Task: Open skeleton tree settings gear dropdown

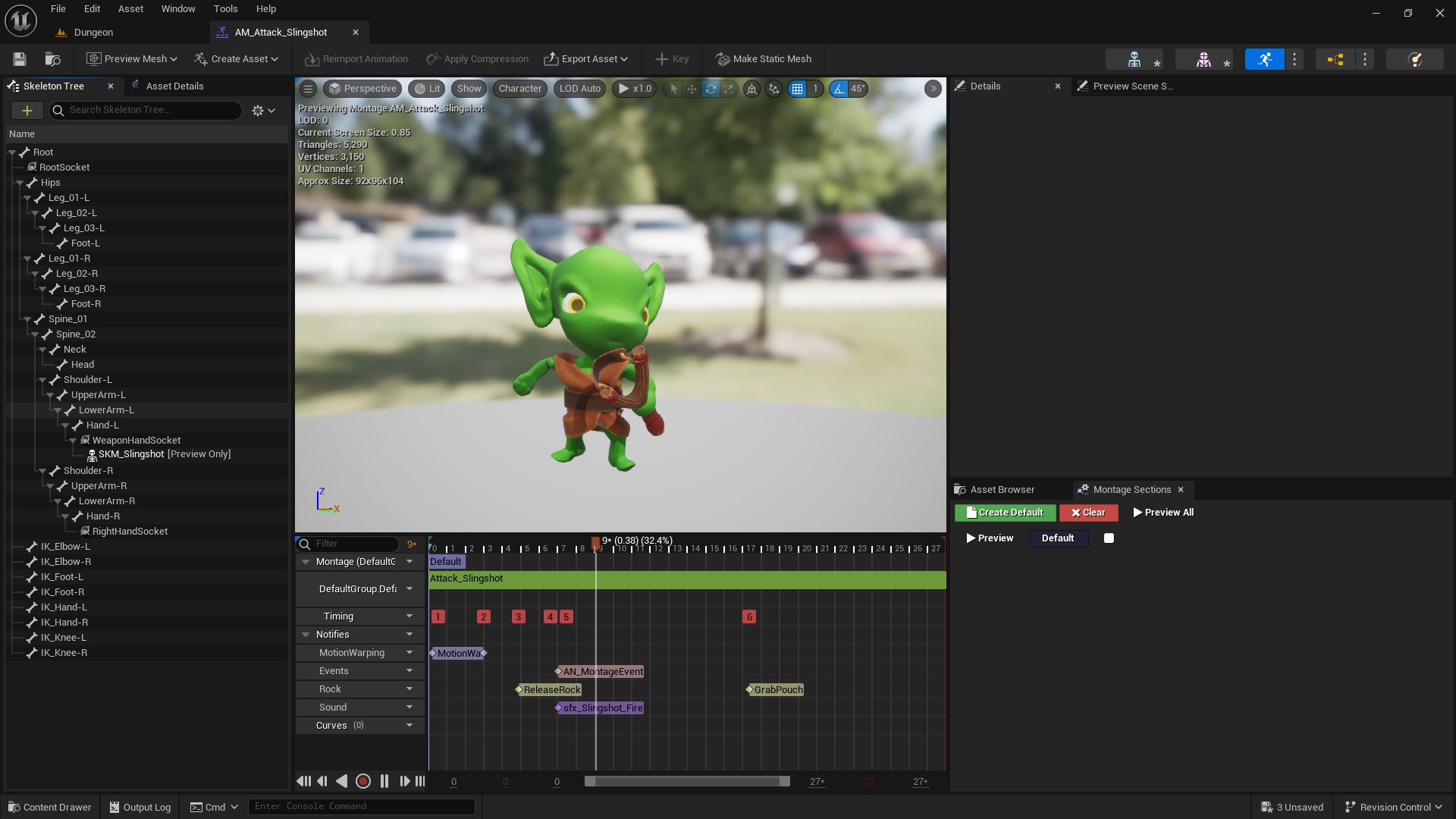Action: click(x=263, y=111)
